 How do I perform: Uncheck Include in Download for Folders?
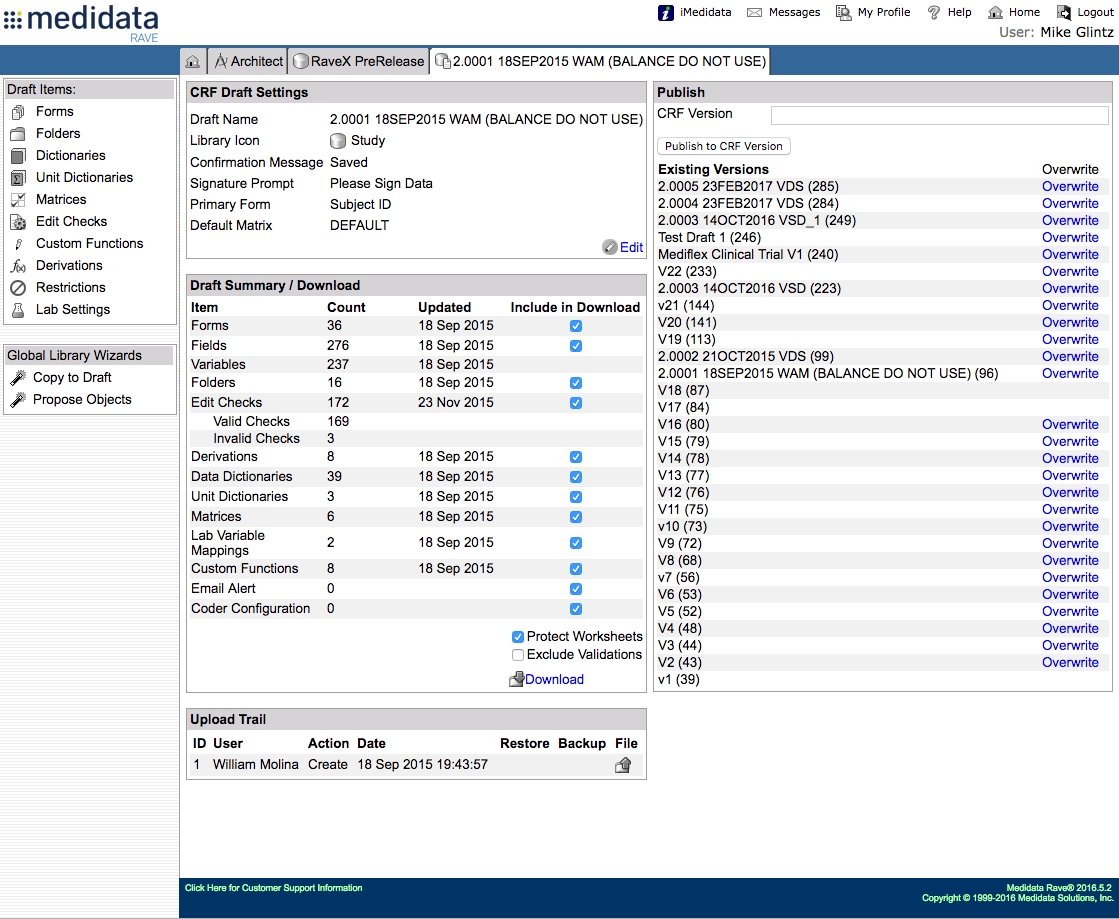pyautogui.click(x=576, y=383)
